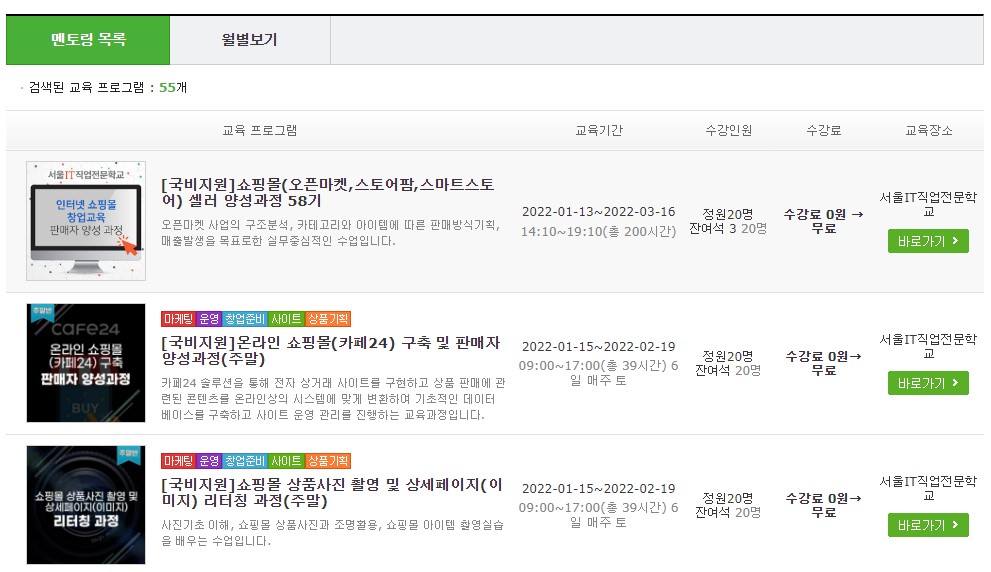Click 상품기획 tag on 카페24 course row
991x572 pixels.
point(328,319)
